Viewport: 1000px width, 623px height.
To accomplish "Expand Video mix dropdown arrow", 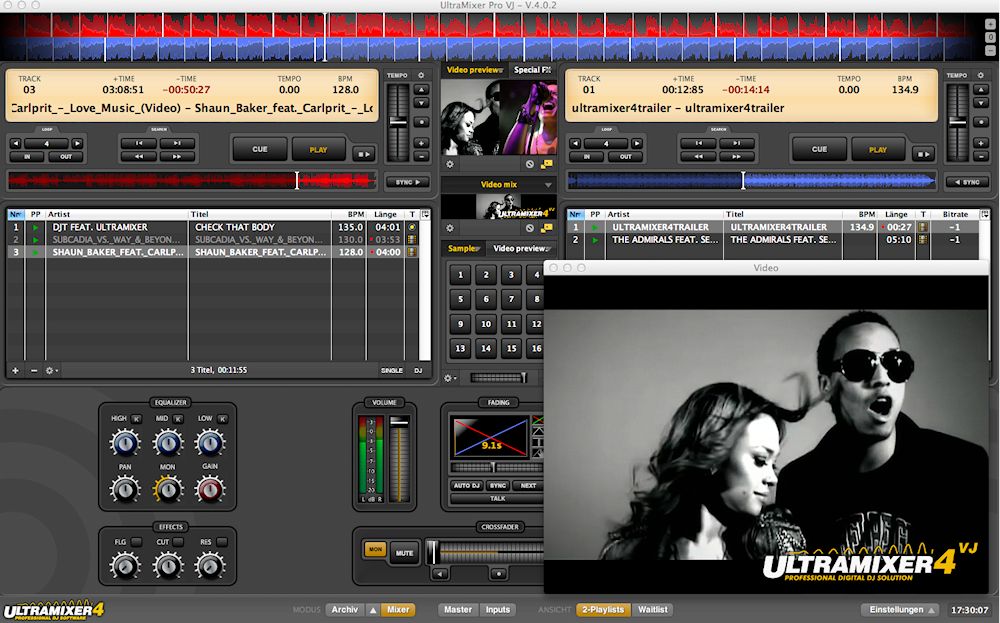I will coord(548,185).
